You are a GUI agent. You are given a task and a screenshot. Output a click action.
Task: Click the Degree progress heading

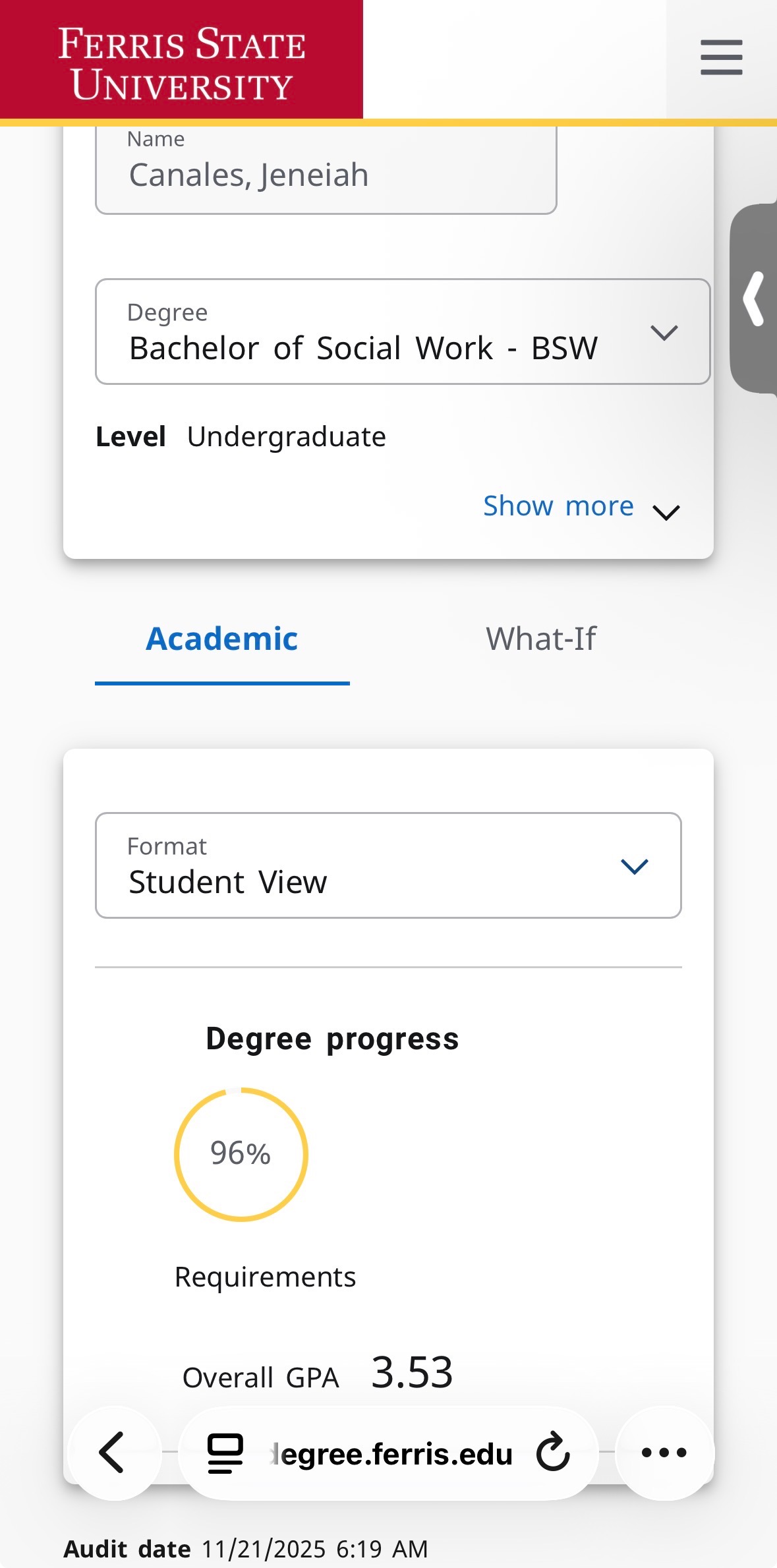[x=332, y=1039]
